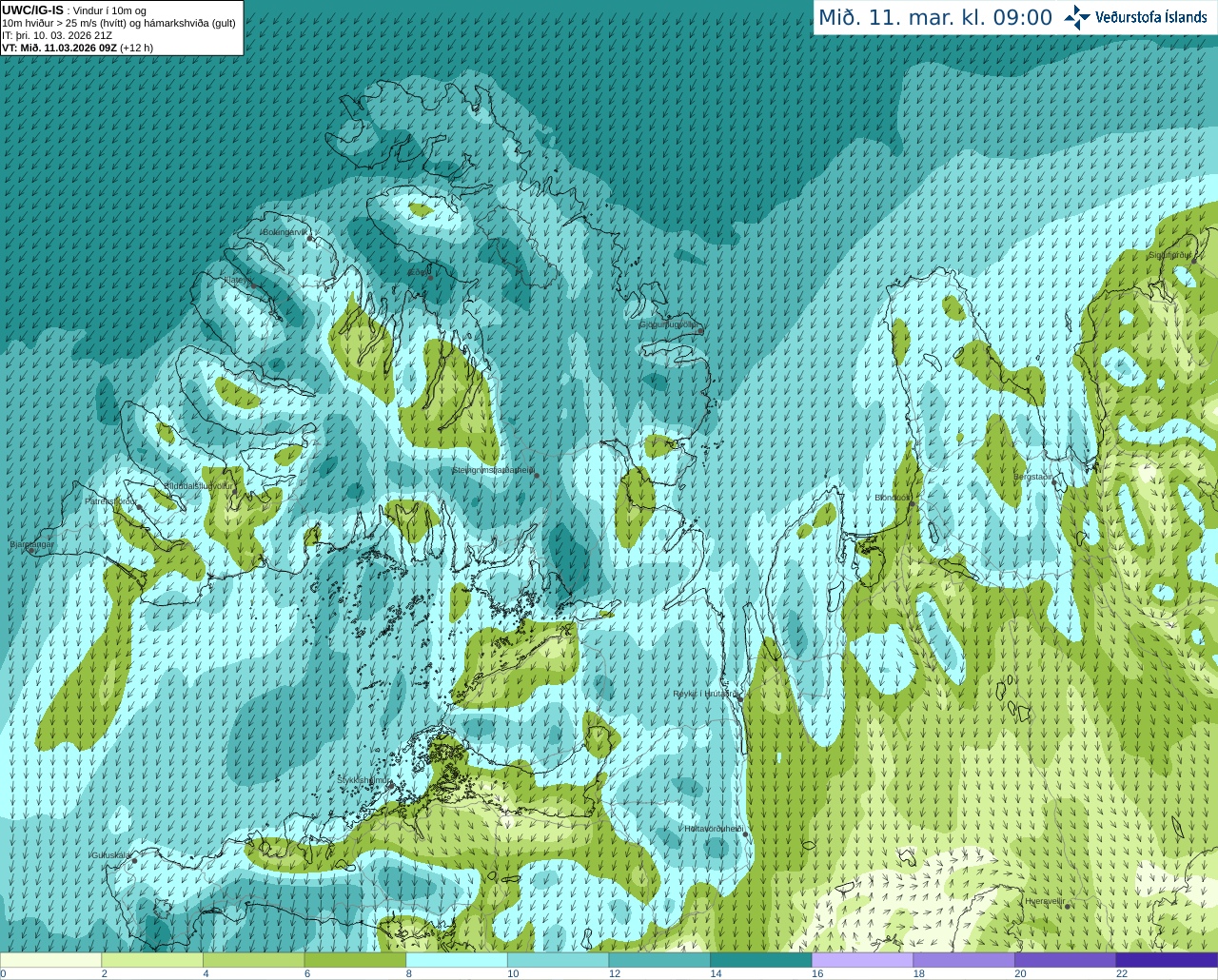Click the Patreksfjörður station label
The height and width of the screenshot is (980, 1218).
pyautogui.click(x=111, y=501)
